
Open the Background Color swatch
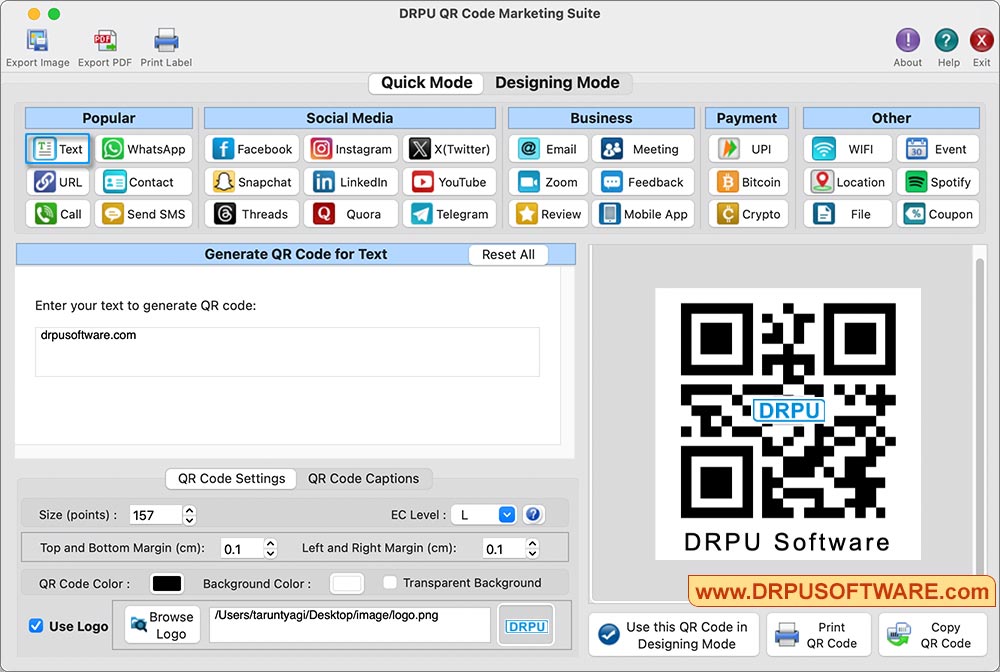point(346,583)
